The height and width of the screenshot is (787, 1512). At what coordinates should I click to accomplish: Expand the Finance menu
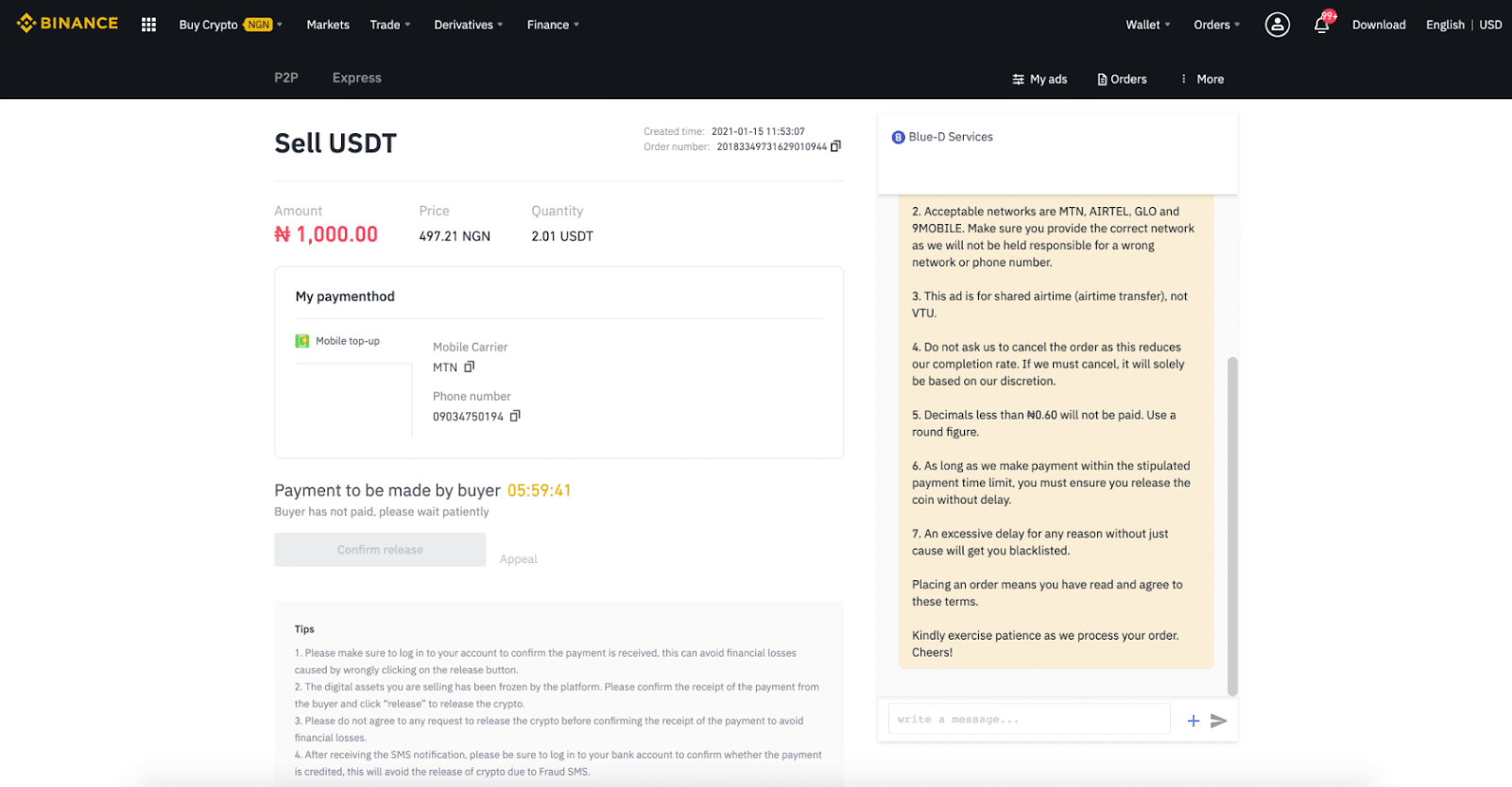point(553,25)
